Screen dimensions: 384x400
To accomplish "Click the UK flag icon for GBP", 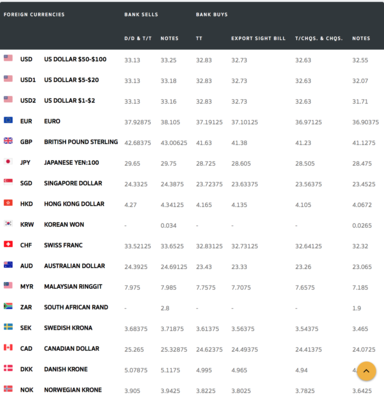I will 8,141.
